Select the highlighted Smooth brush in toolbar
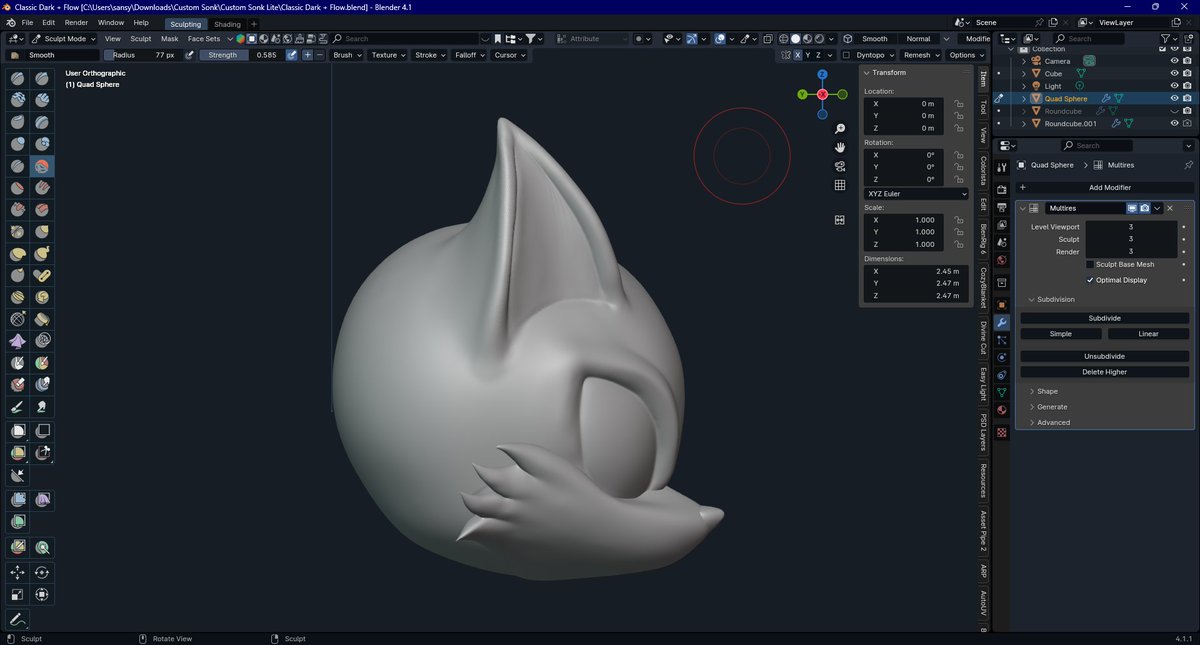This screenshot has height=645, width=1200. point(42,165)
